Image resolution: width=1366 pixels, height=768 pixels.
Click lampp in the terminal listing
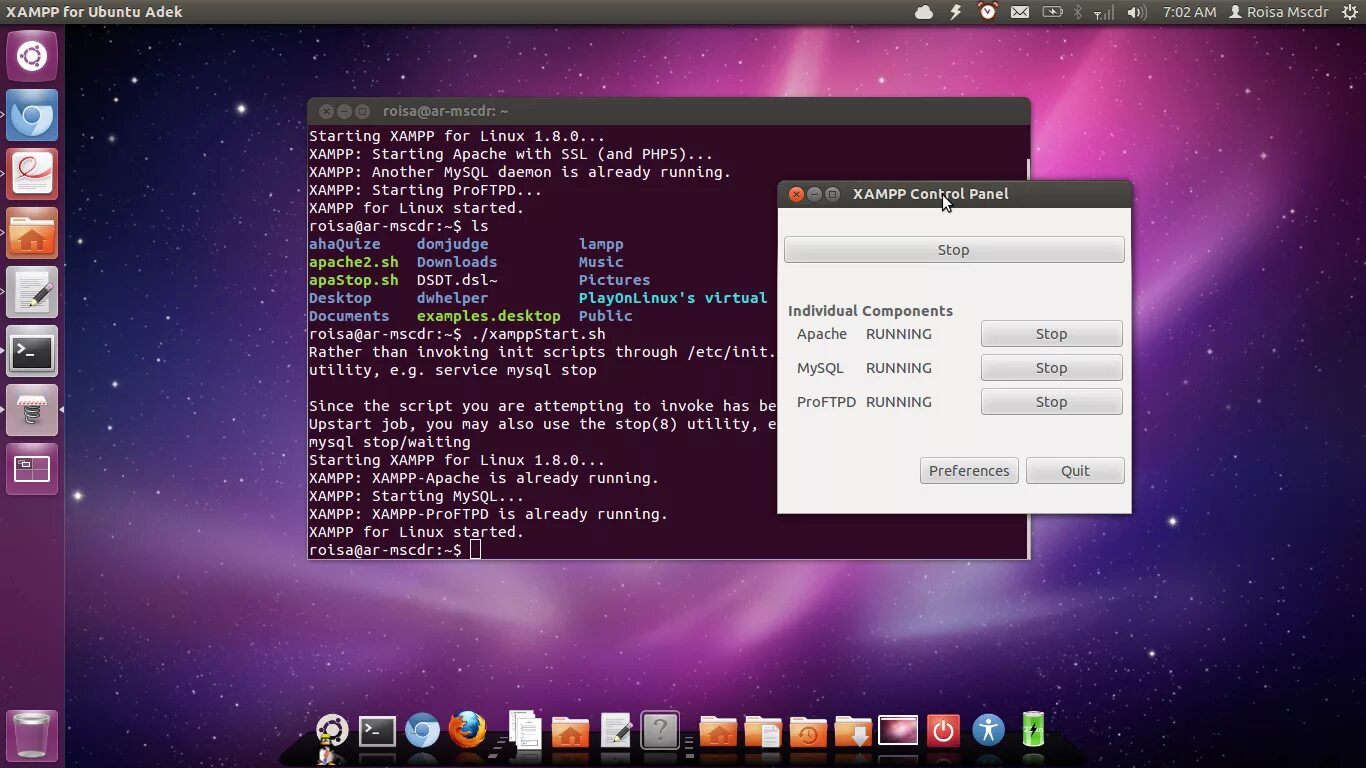[601, 244]
